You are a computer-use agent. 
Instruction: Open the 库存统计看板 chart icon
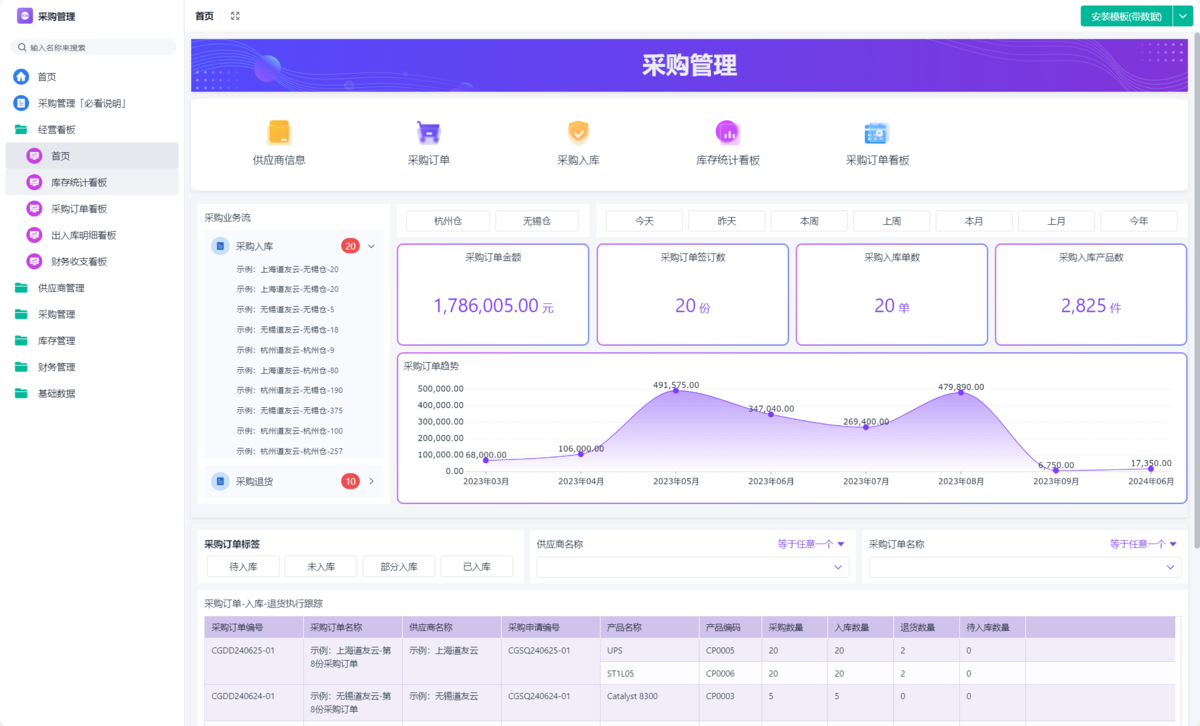728,132
